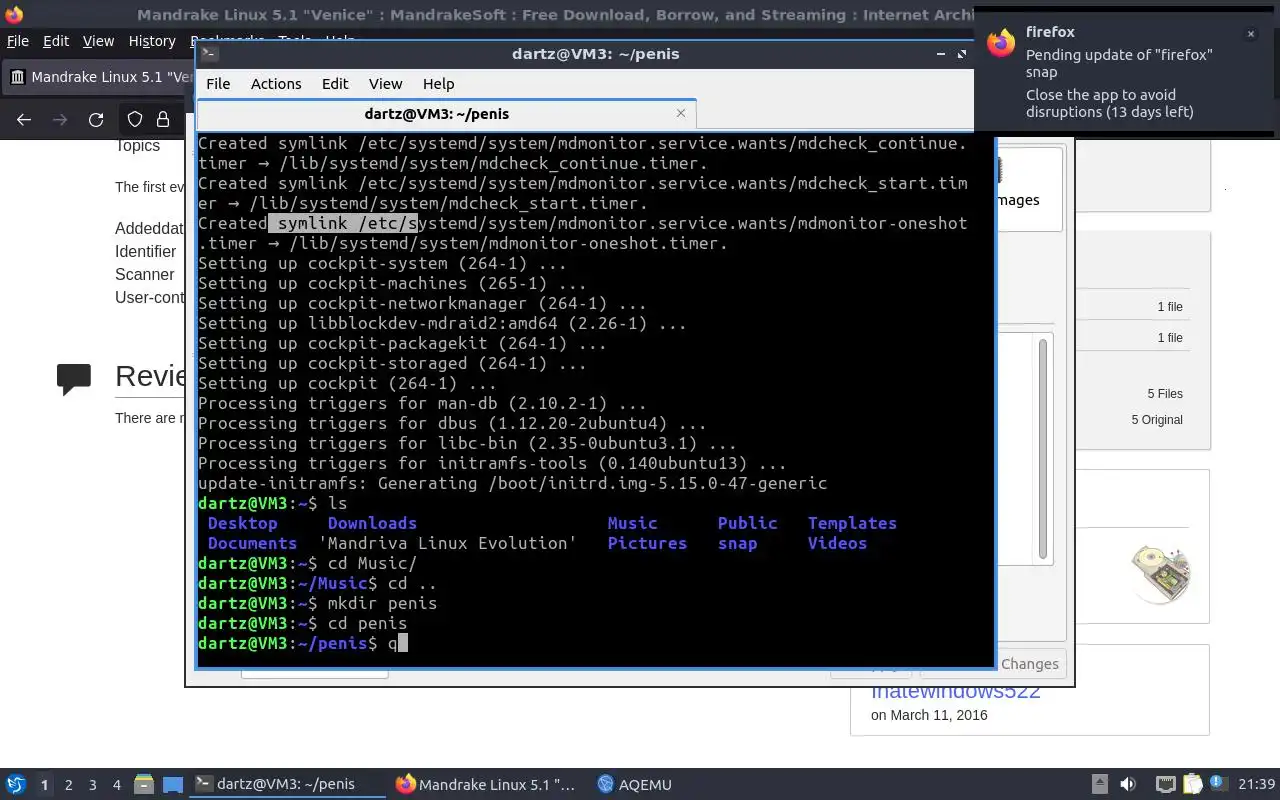Switch to workspace 2

(x=69, y=785)
